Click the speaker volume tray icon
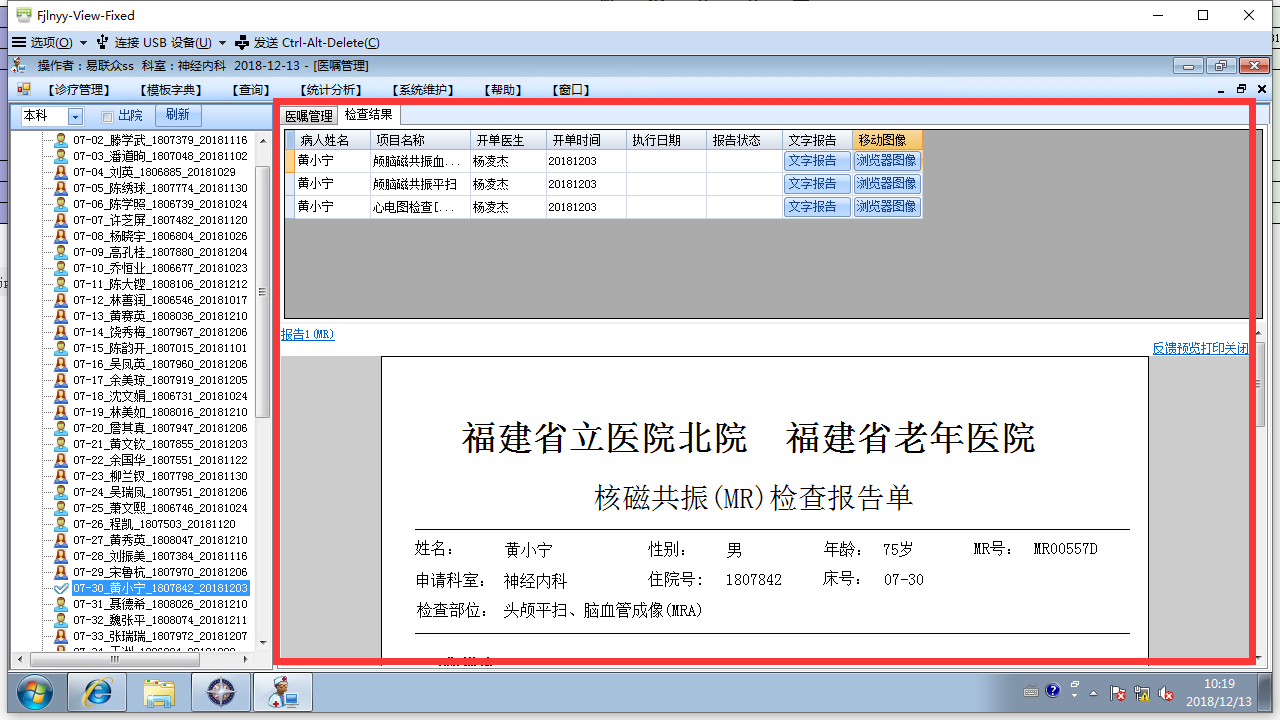 [x=1166, y=693]
